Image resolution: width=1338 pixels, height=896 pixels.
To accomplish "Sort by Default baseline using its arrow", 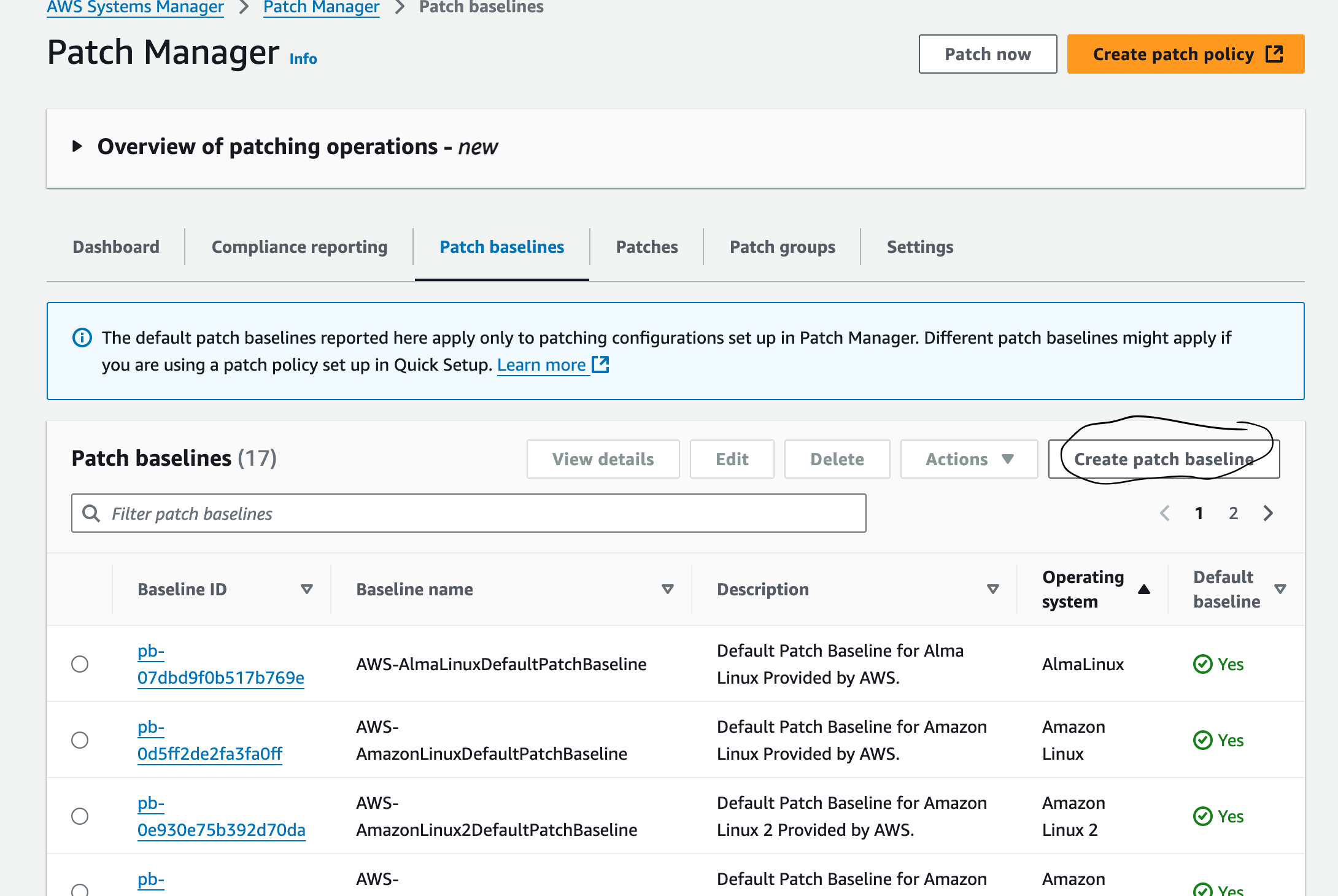I will pos(1281,589).
